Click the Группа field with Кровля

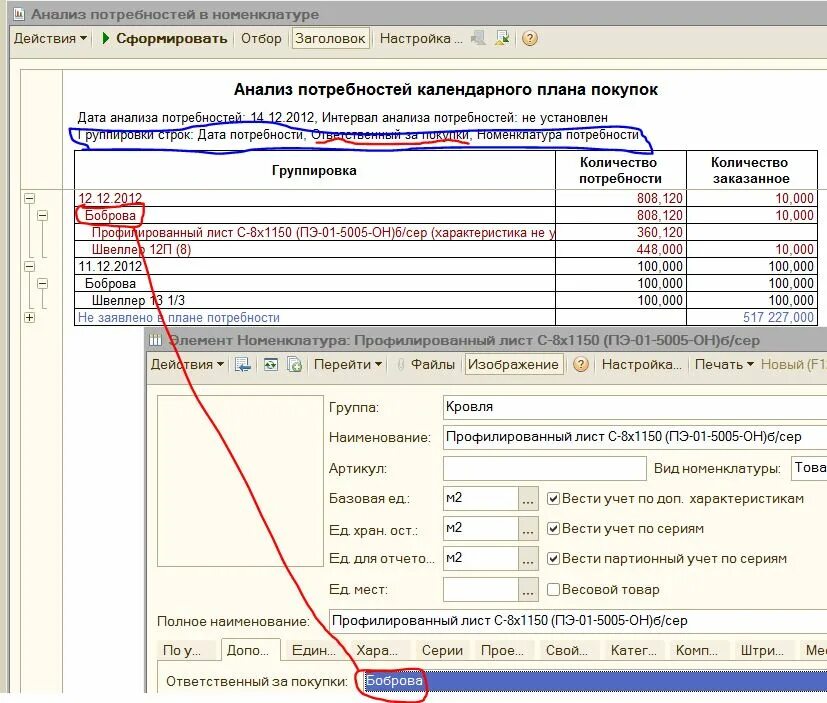pyautogui.click(x=635, y=407)
